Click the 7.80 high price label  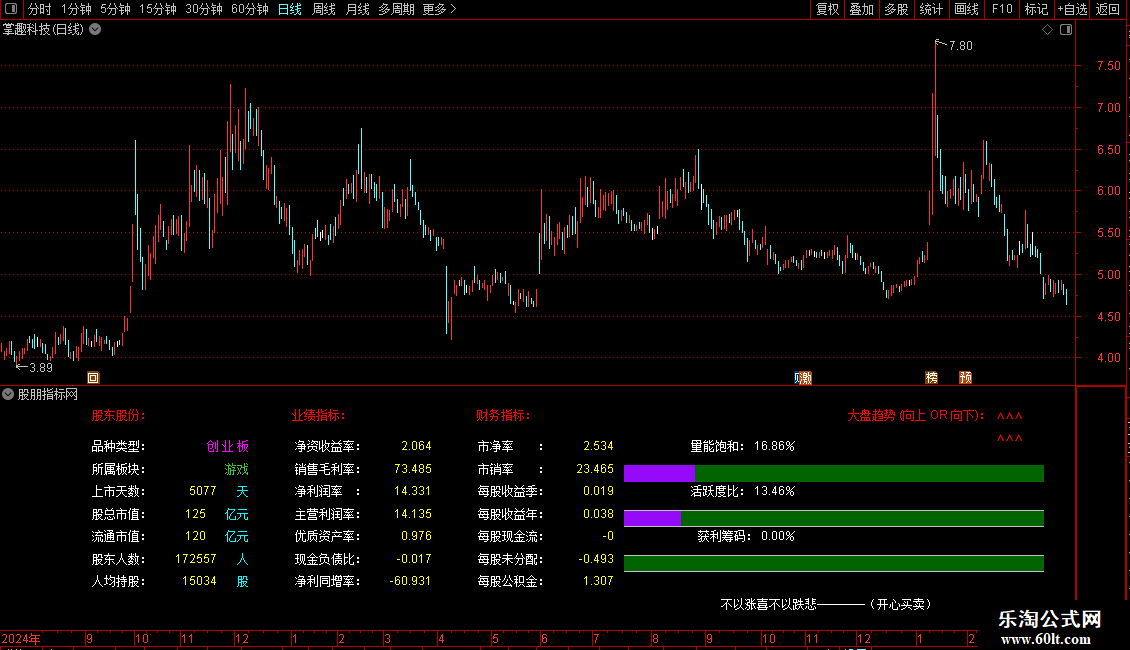coord(961,45)
